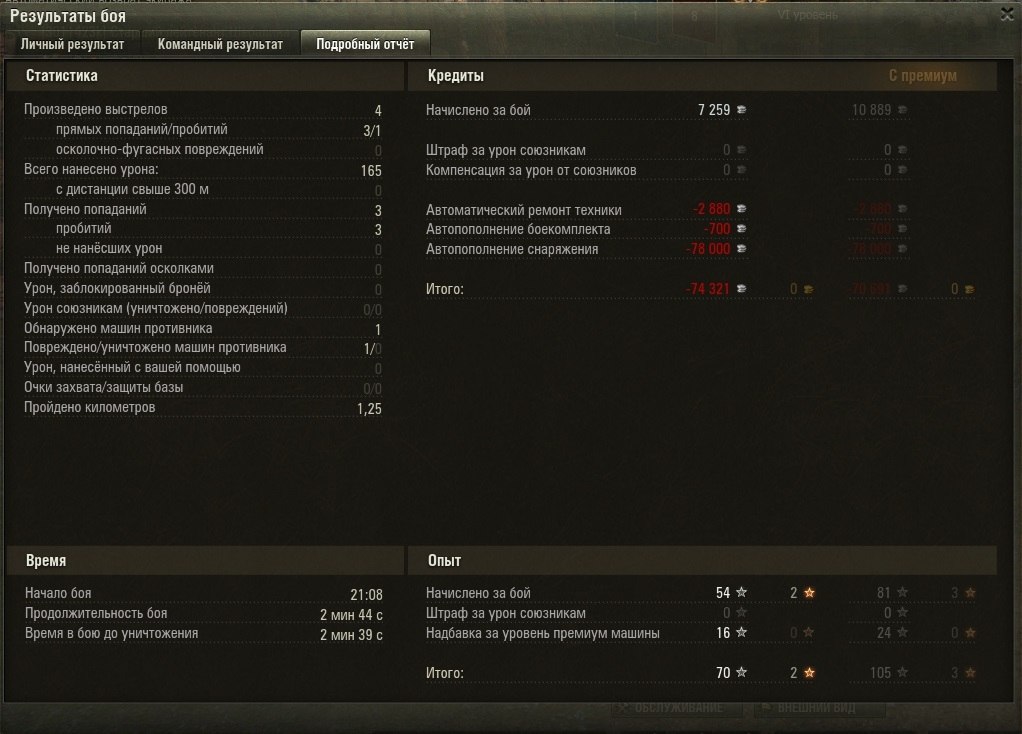
Task: Click the С премиум column header
Action: click(x=922, y=76)
